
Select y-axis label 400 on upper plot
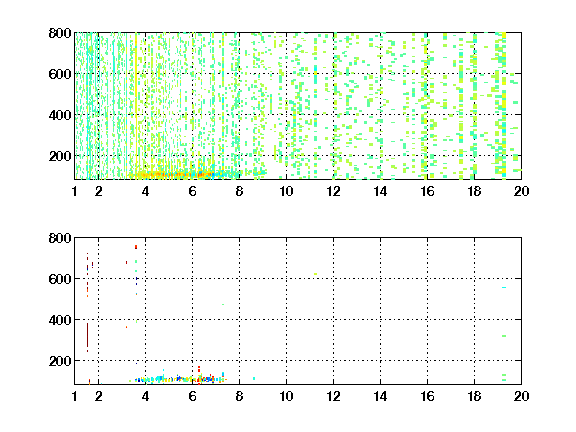point(60,115)
